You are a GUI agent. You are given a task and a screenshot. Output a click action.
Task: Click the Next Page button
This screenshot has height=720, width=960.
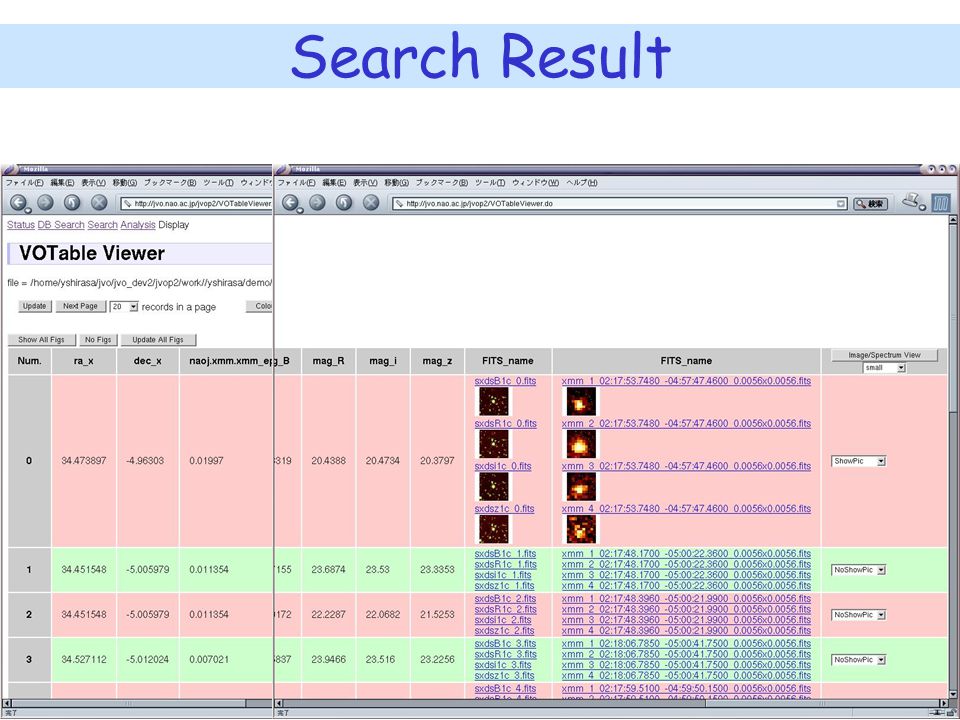click(x=80, y=306)
